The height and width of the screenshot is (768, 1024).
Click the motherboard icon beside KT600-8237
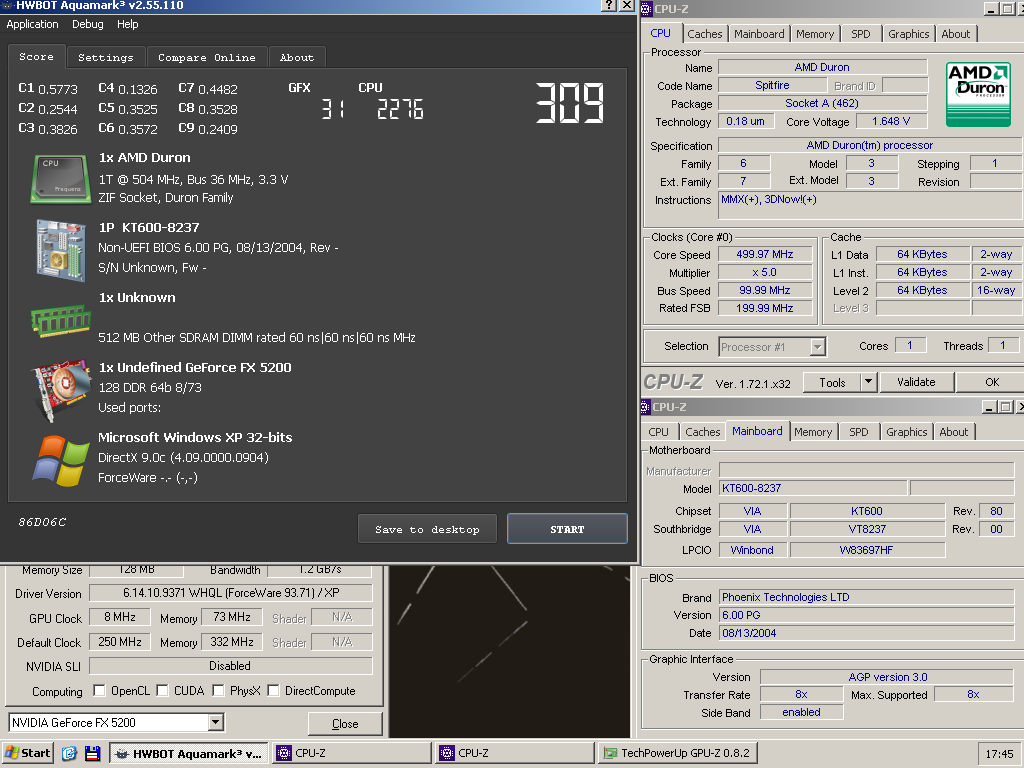[61, 250]
